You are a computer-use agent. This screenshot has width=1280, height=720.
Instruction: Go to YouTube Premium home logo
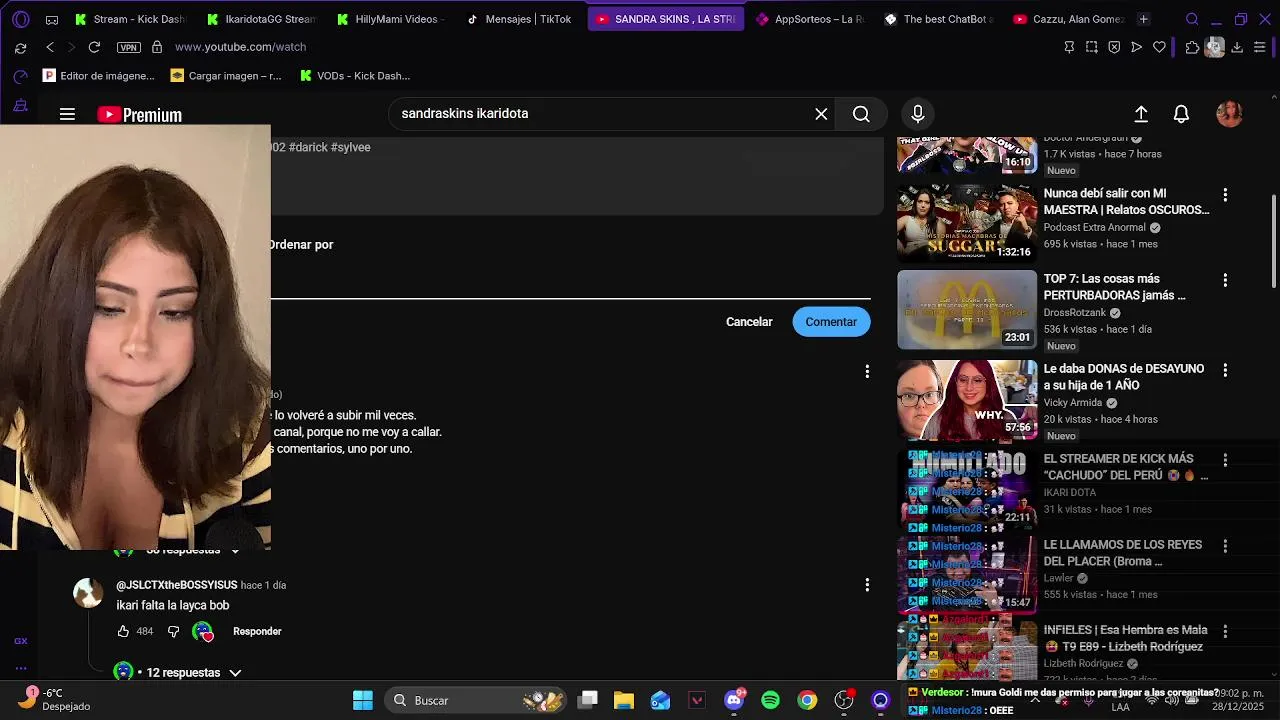pyautogui.click(x=139, y=115)
